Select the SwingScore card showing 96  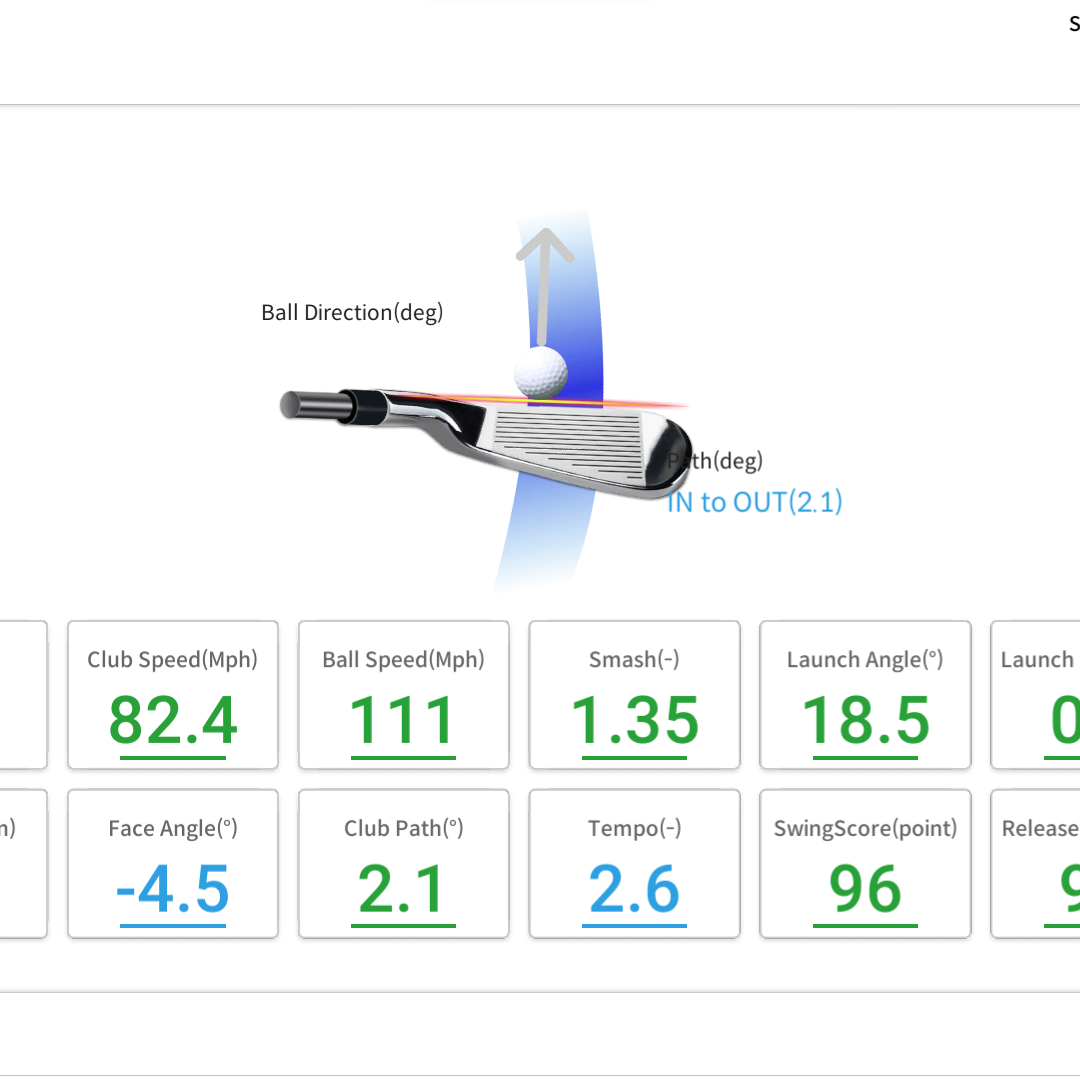(864, 863)
